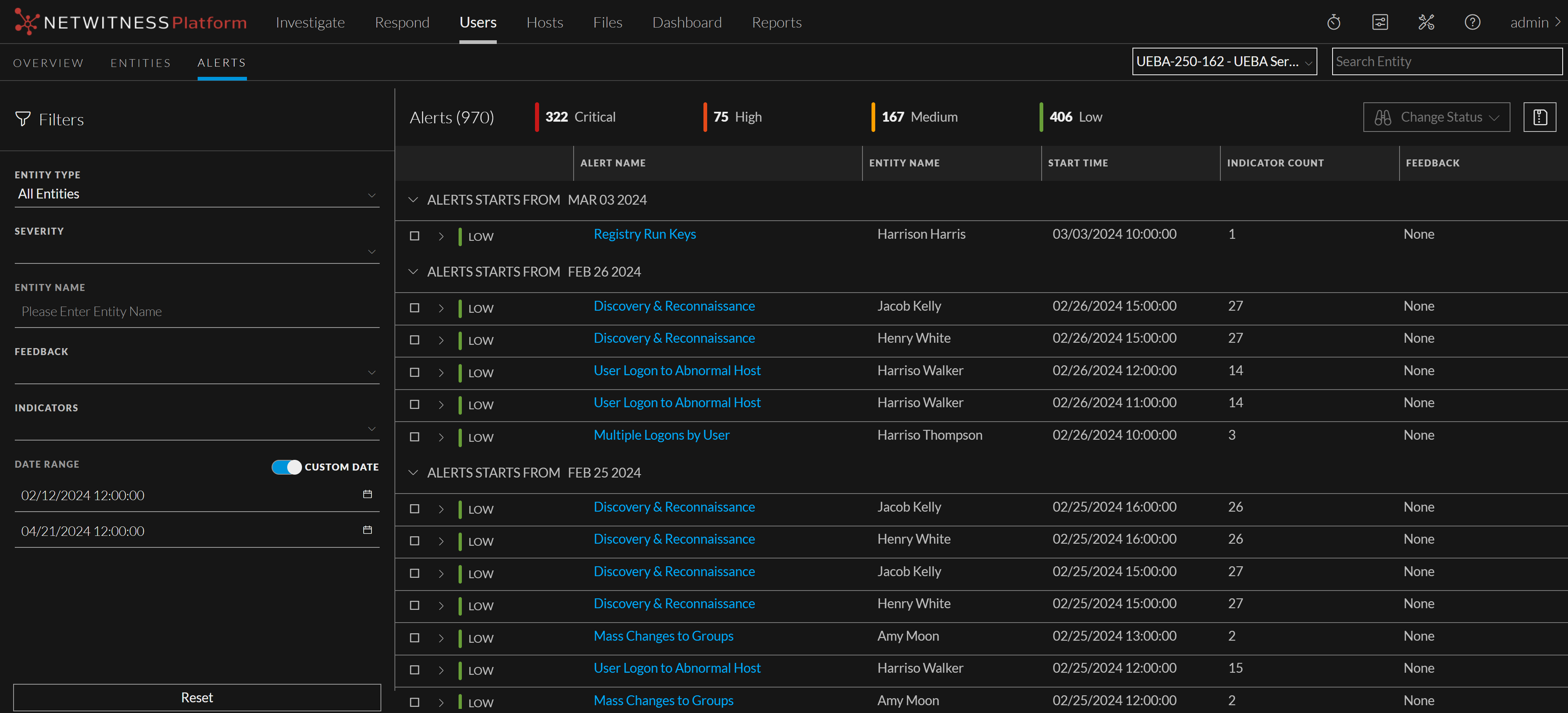
Task: Open end date calendar picker icon
Action: click(x=367, y=531)
